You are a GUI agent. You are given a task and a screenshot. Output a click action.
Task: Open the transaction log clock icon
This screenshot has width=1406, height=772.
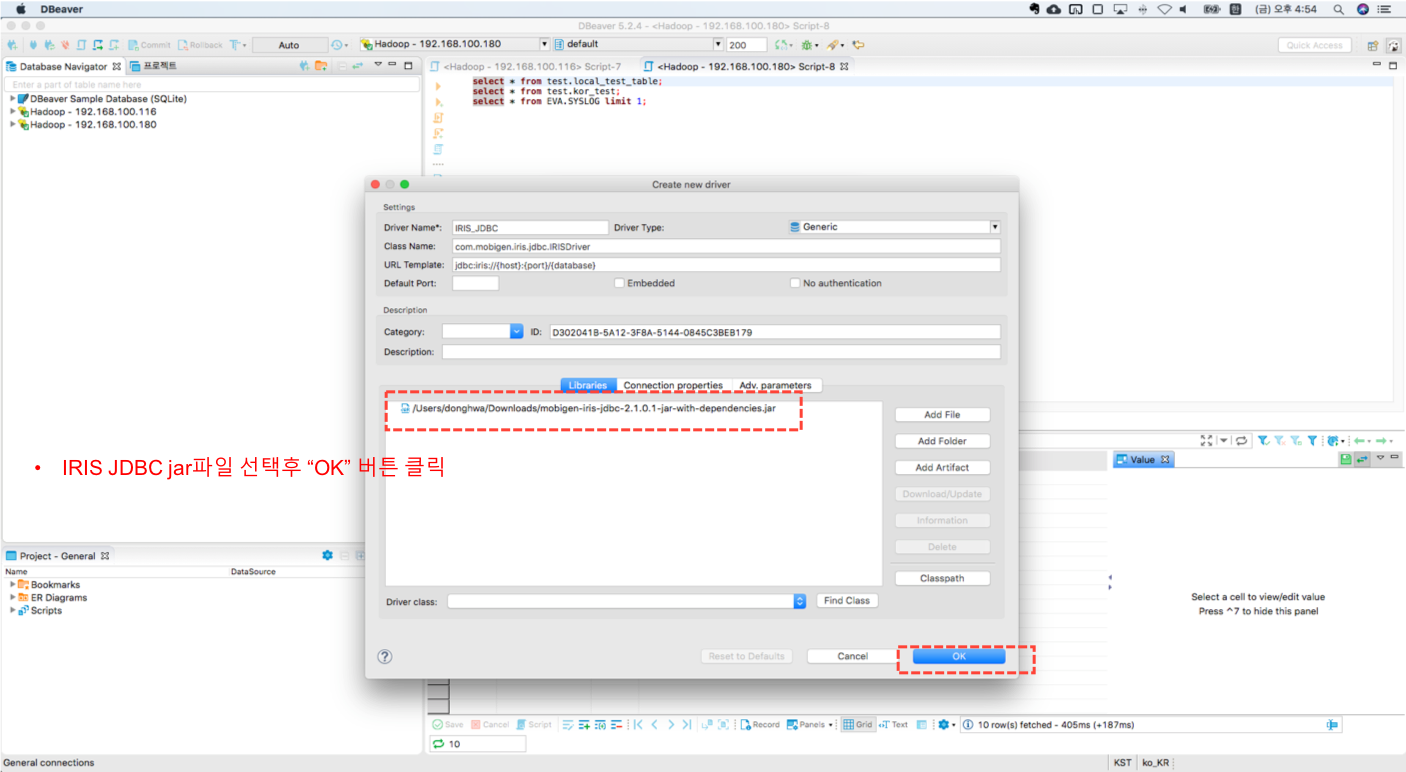(x=337, y=45)
